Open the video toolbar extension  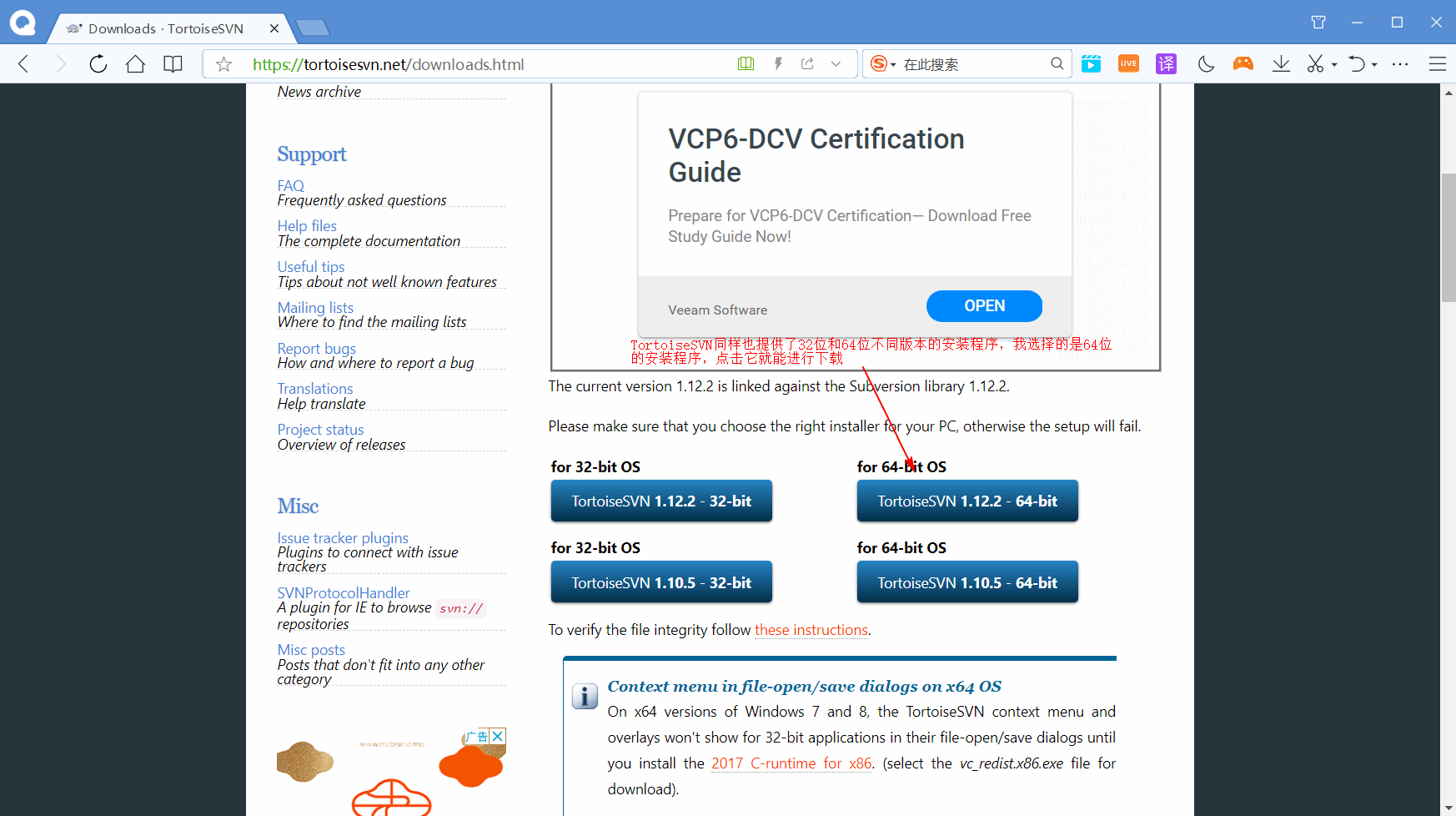click(1091, 64)
